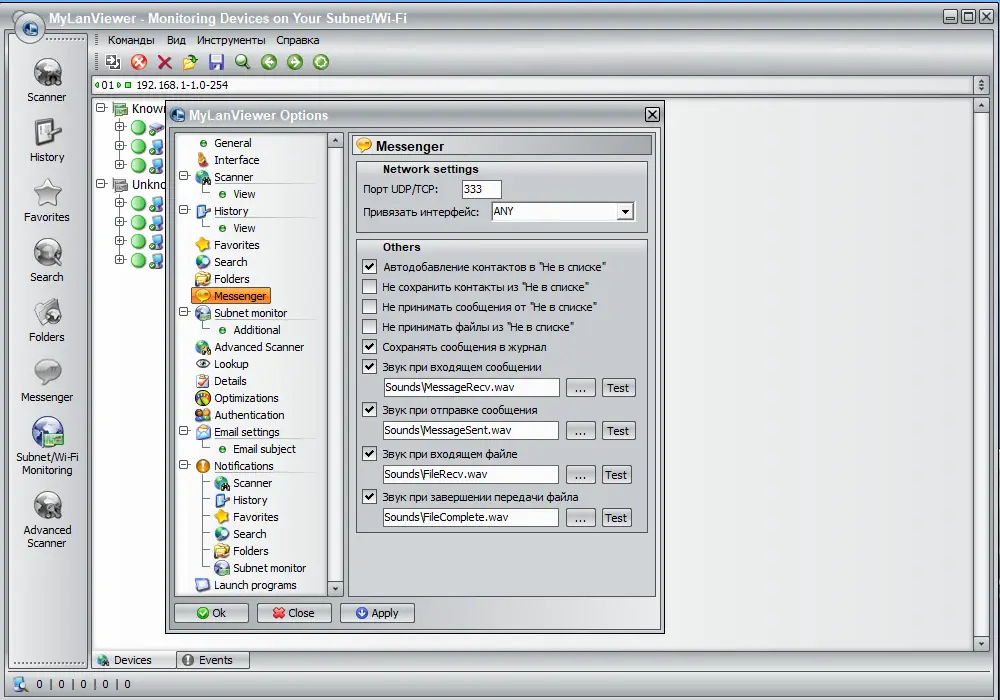The height and width of the screenshot is (700, 1000).
Task: Collapse Notifications node in options tree
Action: pyautogui.click(x=184, y=465)
